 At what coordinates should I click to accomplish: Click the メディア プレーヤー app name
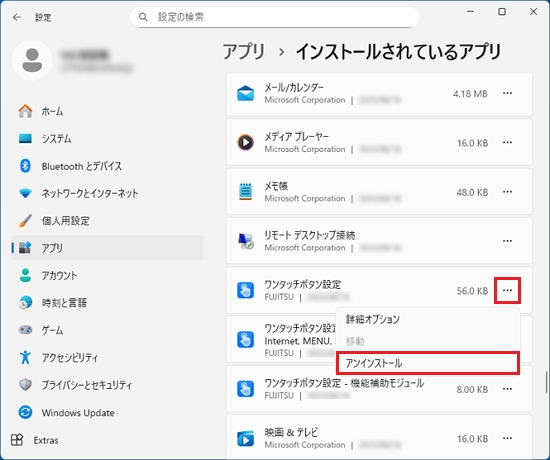pyautogui.click(x=296, y=136)
